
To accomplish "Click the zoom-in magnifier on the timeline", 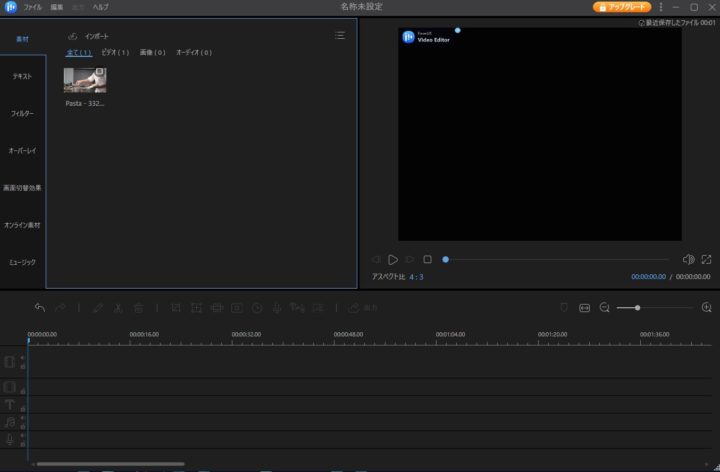I will point(707,308).
